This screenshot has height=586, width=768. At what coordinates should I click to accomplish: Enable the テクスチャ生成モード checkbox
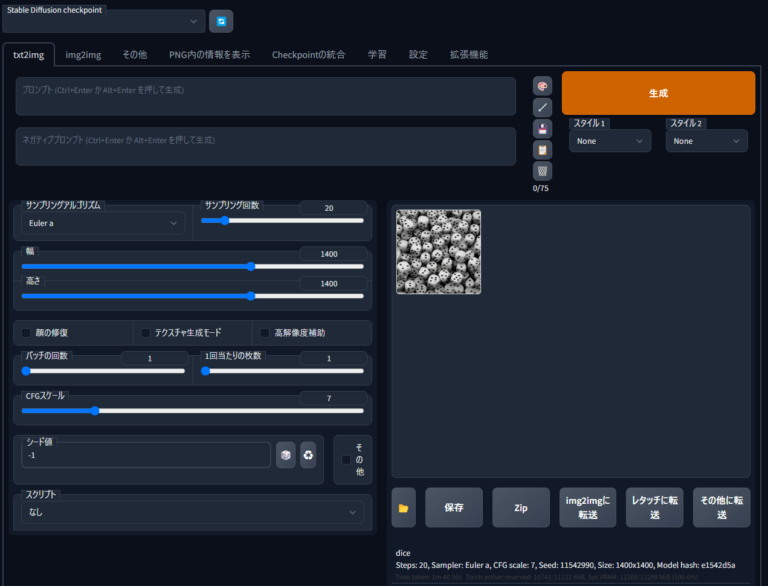145,333
